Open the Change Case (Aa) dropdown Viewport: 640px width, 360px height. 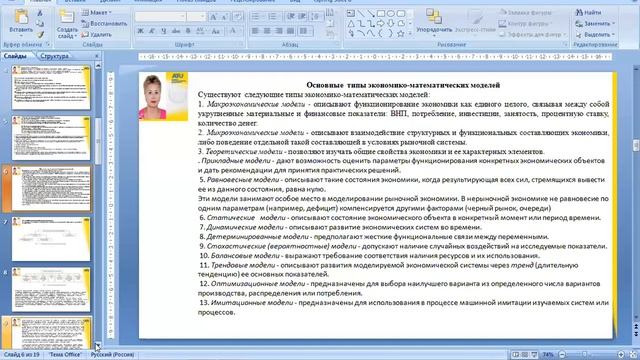[x=216, y=31]
